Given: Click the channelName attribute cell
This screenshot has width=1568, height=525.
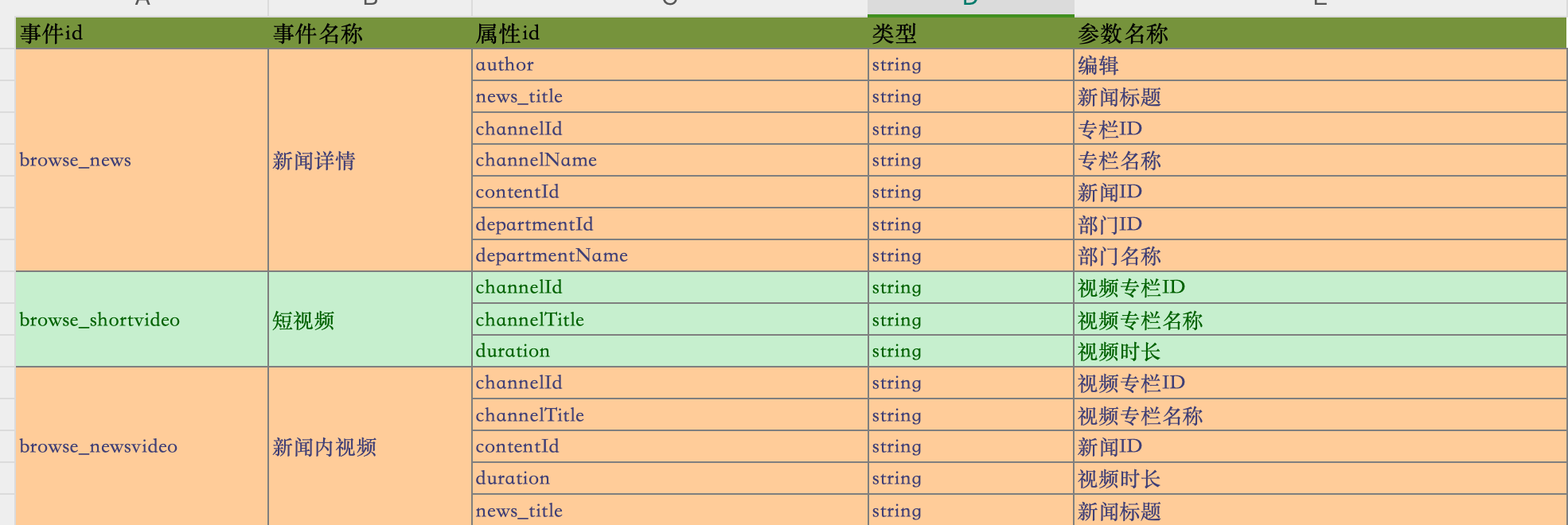Looking at the screenshot, I should pos(670,160).
